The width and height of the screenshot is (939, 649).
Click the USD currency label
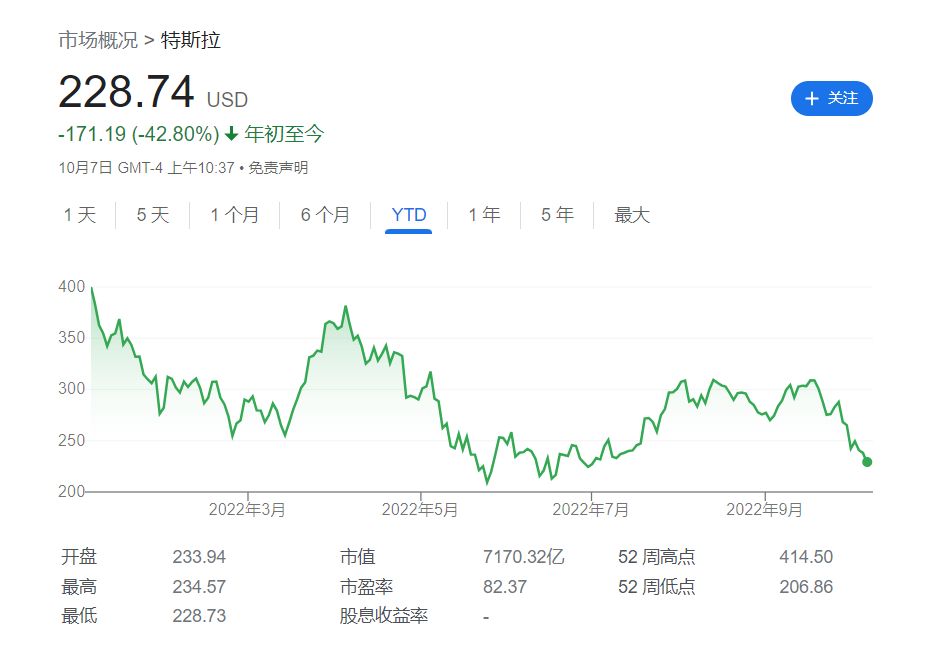point(228,99)
